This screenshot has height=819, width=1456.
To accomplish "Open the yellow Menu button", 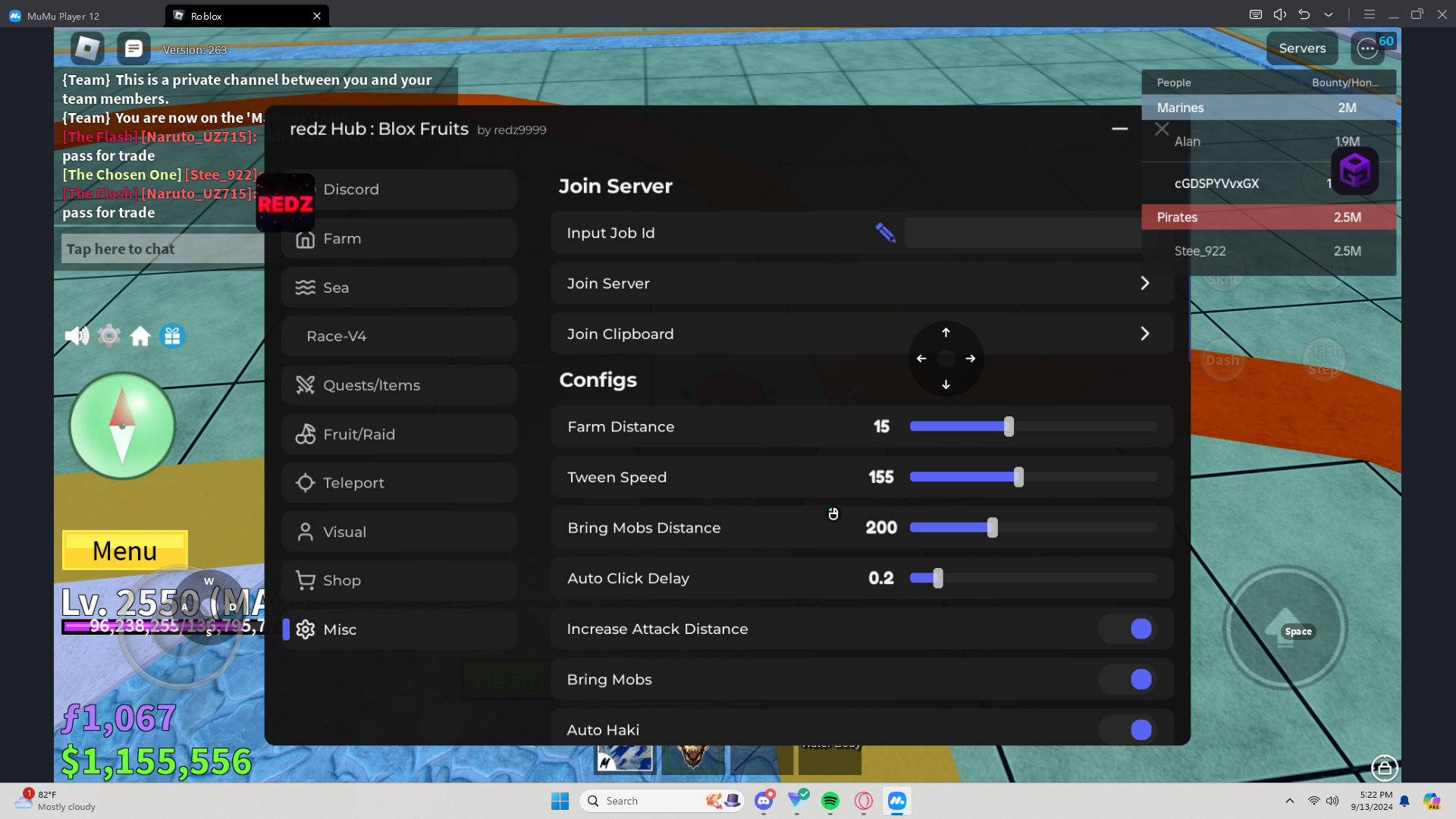I will coord(125,551).
